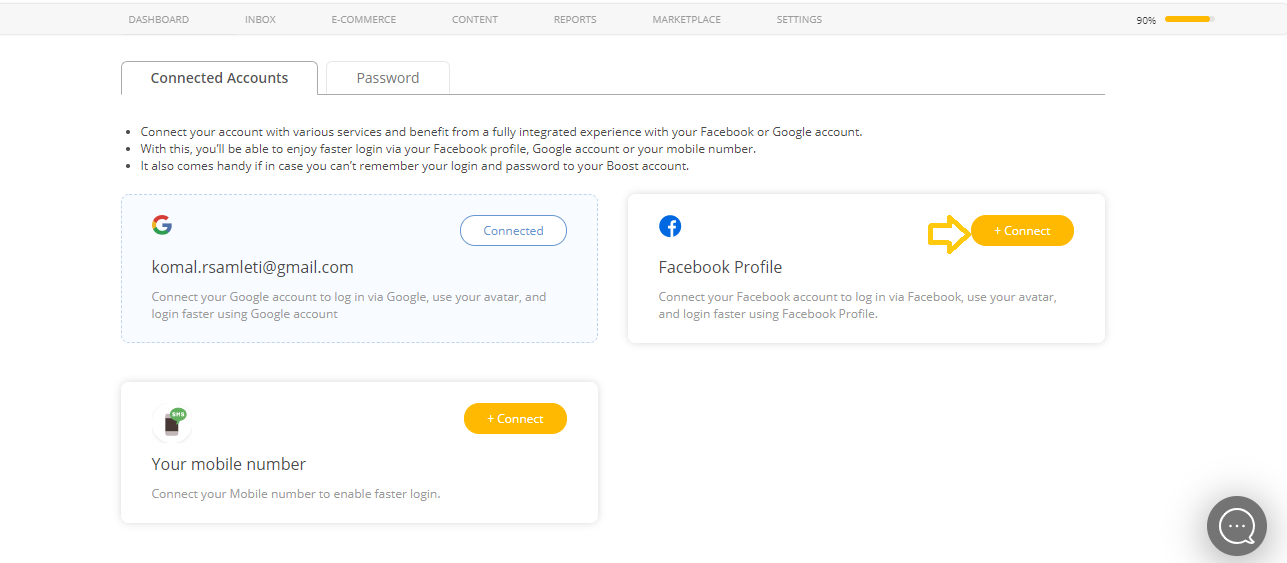Click the SMS mobile phone icon

[172, 423]
